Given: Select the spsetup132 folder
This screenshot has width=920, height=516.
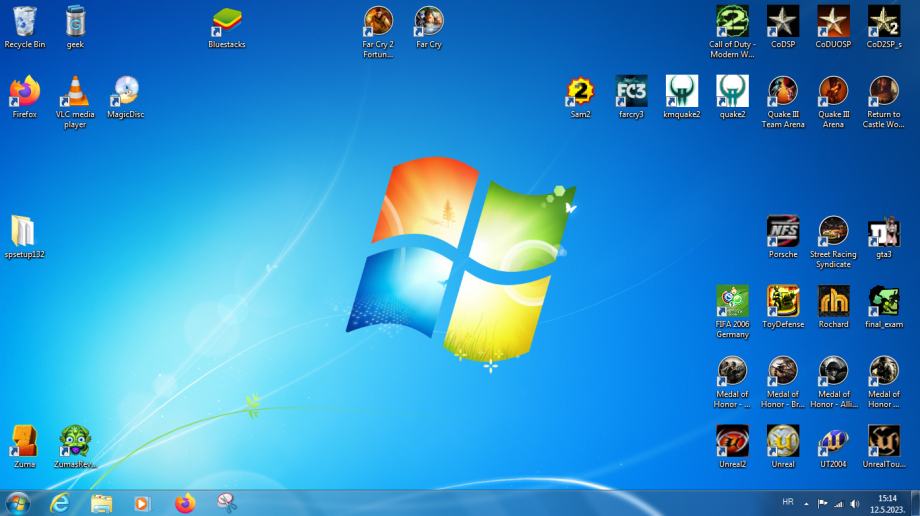Looking at the screenshot, I should pos(25,237).
